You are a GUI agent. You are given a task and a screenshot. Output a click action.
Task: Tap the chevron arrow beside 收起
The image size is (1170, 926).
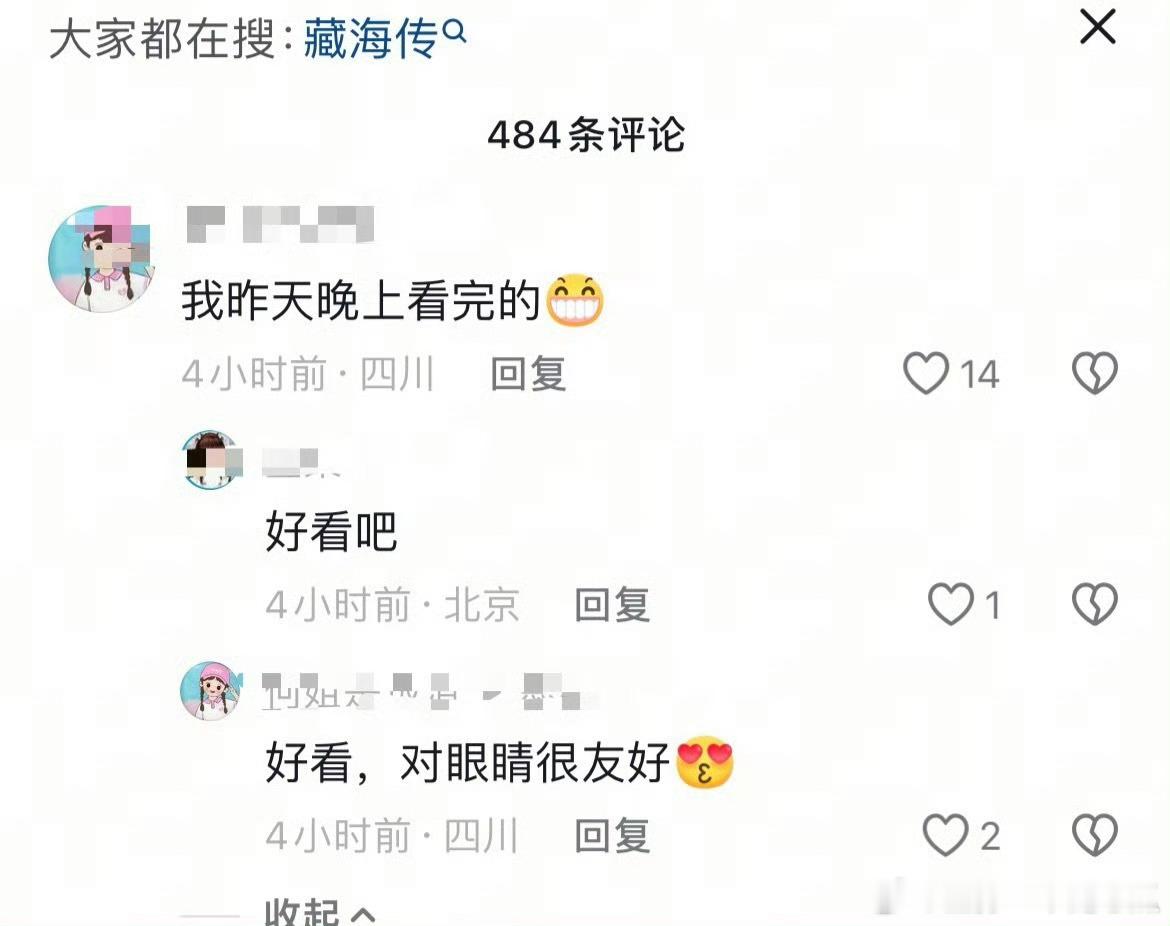click(x=363, y=914)
